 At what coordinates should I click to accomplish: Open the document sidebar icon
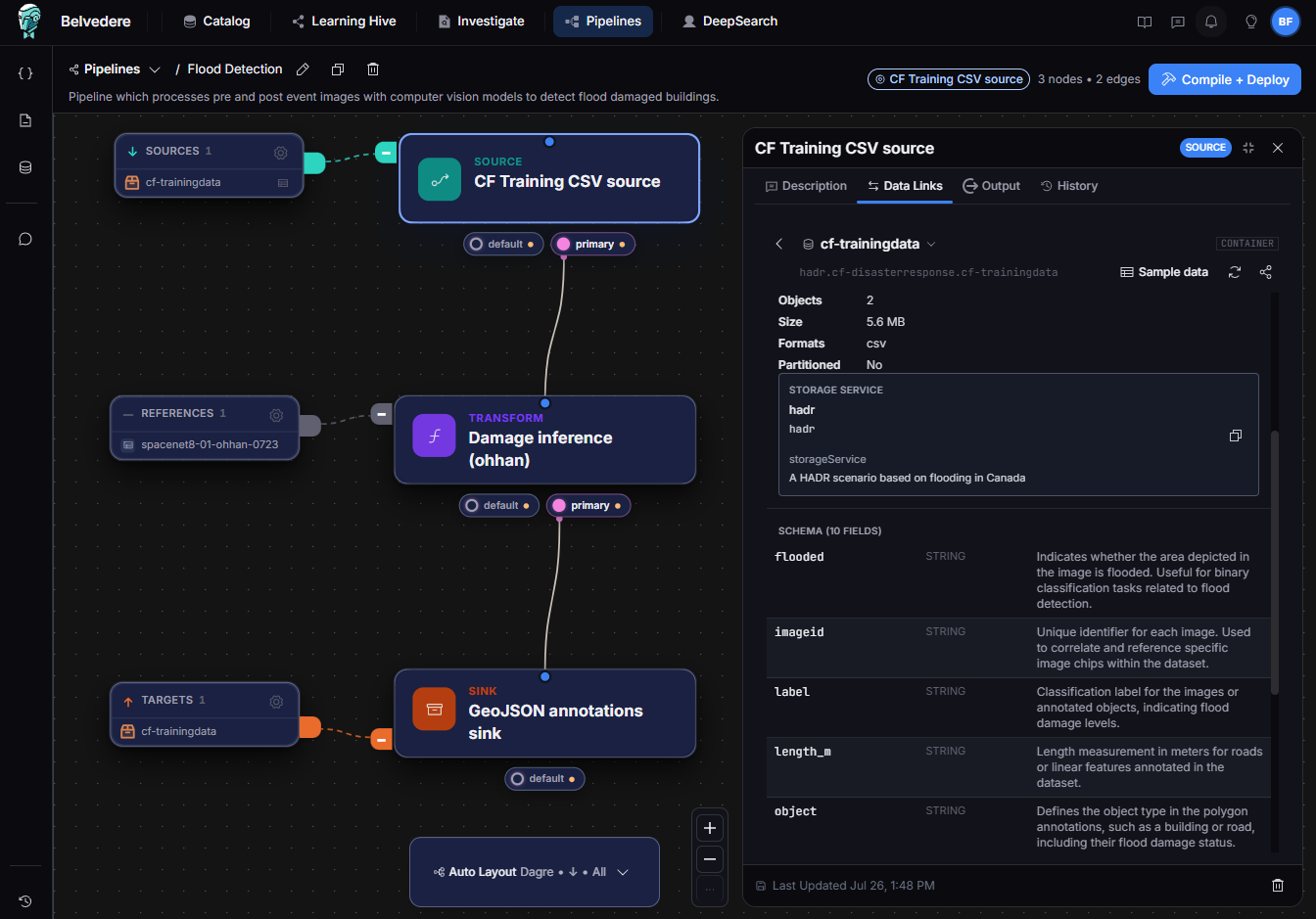25,120
